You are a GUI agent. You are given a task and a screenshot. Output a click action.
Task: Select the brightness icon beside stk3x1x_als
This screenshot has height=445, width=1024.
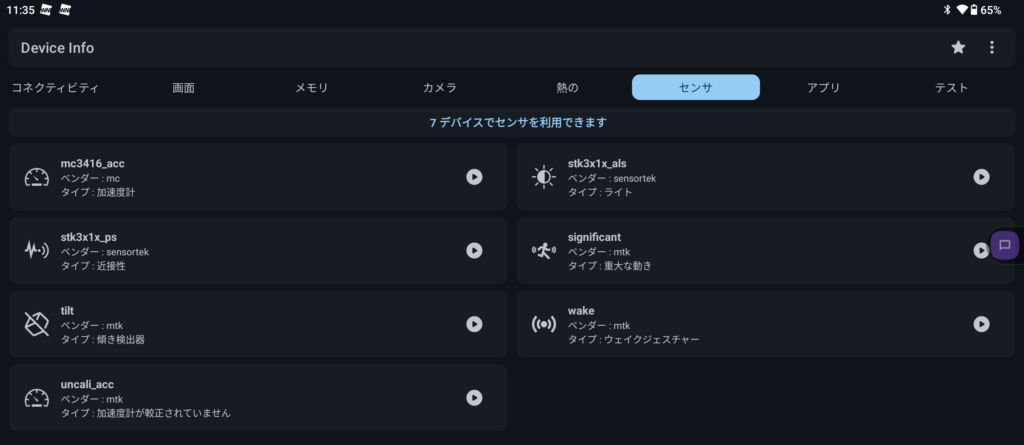[543, 177]
